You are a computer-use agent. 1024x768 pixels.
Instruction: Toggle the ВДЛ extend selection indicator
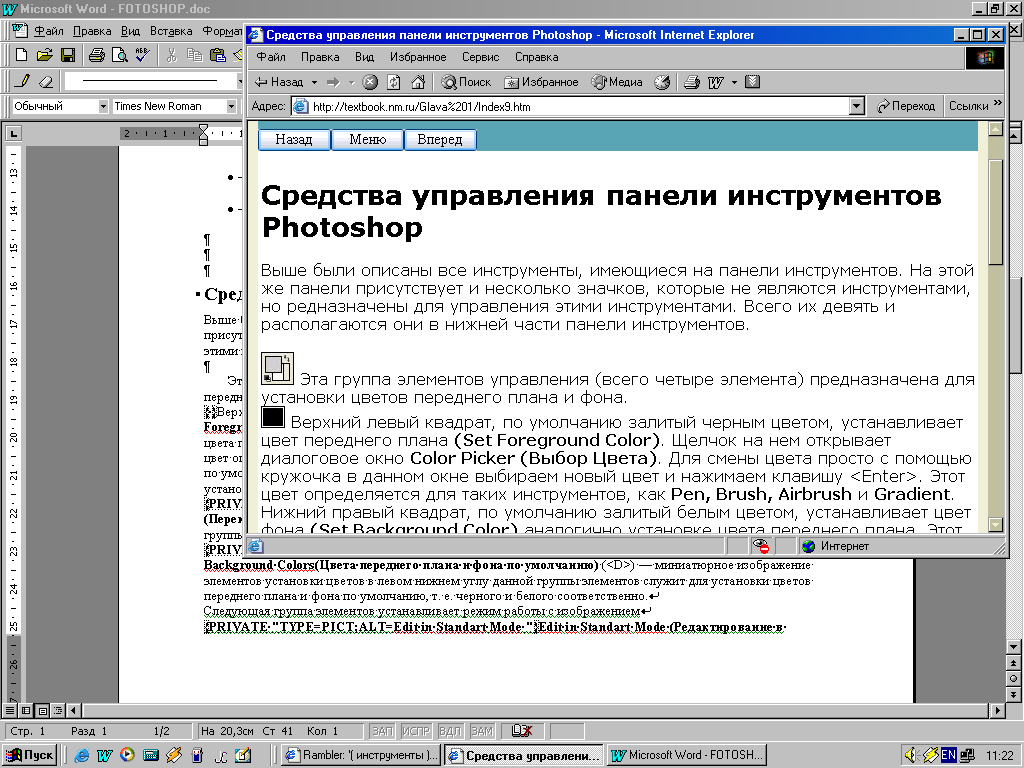(450, 731)
